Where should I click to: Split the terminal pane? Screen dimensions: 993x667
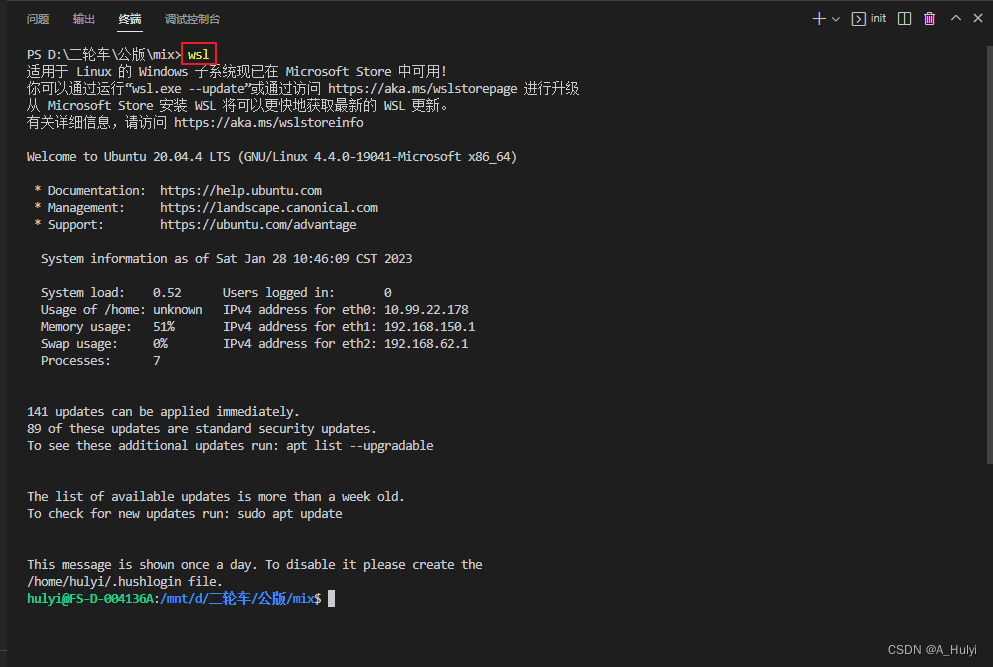[904, 17]
